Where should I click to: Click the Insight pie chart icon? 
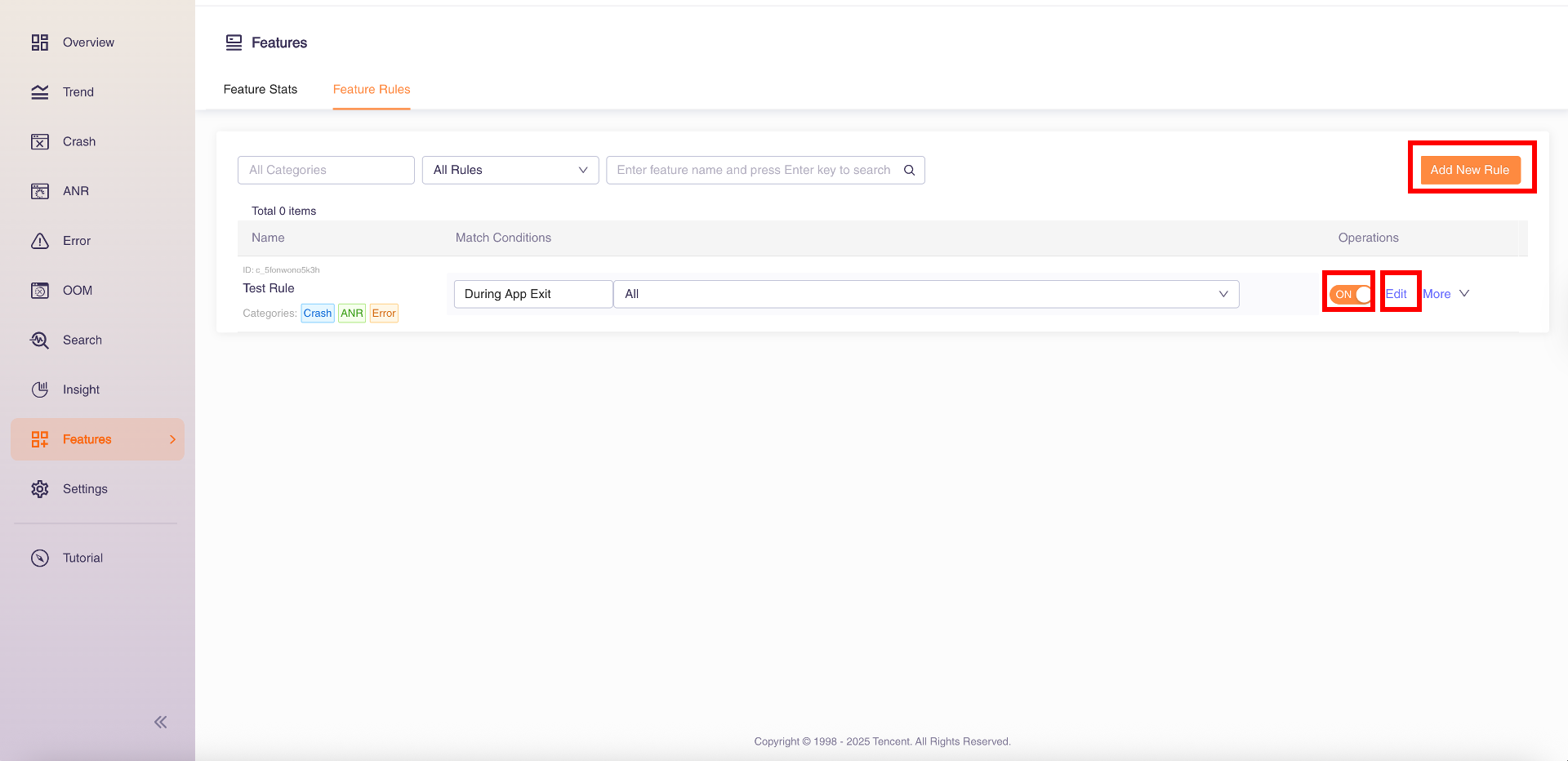[40, 389]
